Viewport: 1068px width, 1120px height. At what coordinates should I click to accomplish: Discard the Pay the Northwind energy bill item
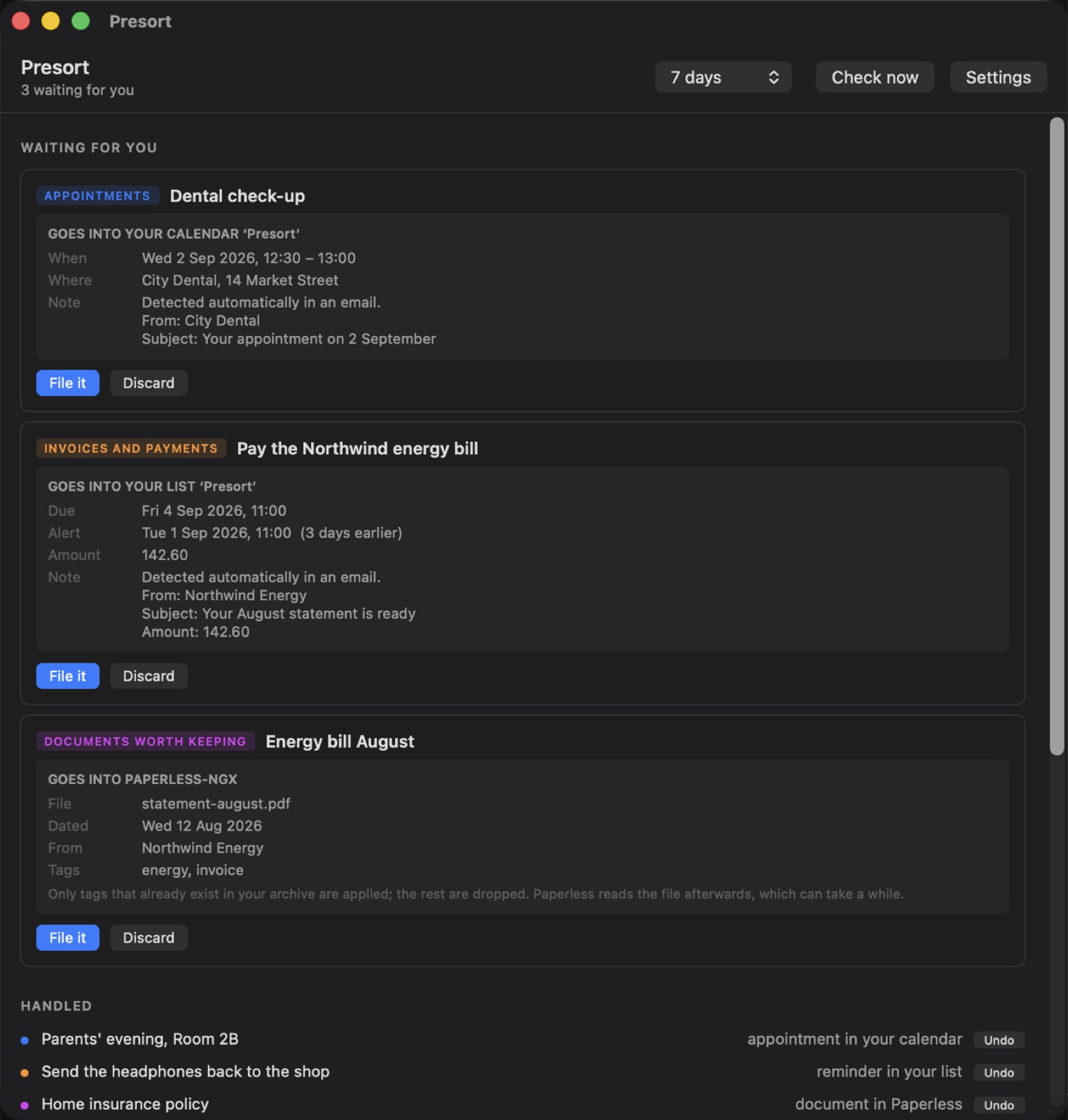click(x=148, y=676)
